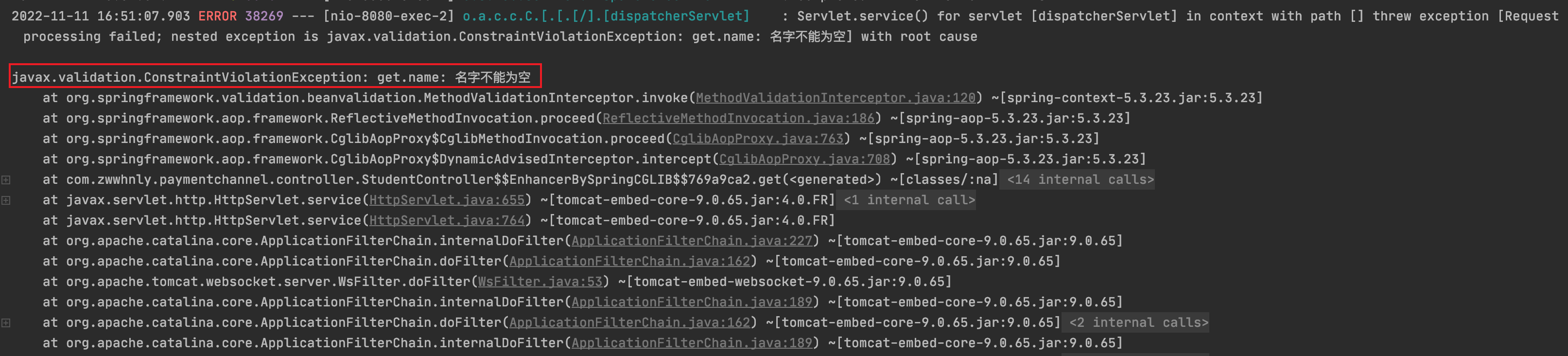Open HttpServlet.java:655 source link
This screenshot has height=356, width=1568.
[447, 199]
